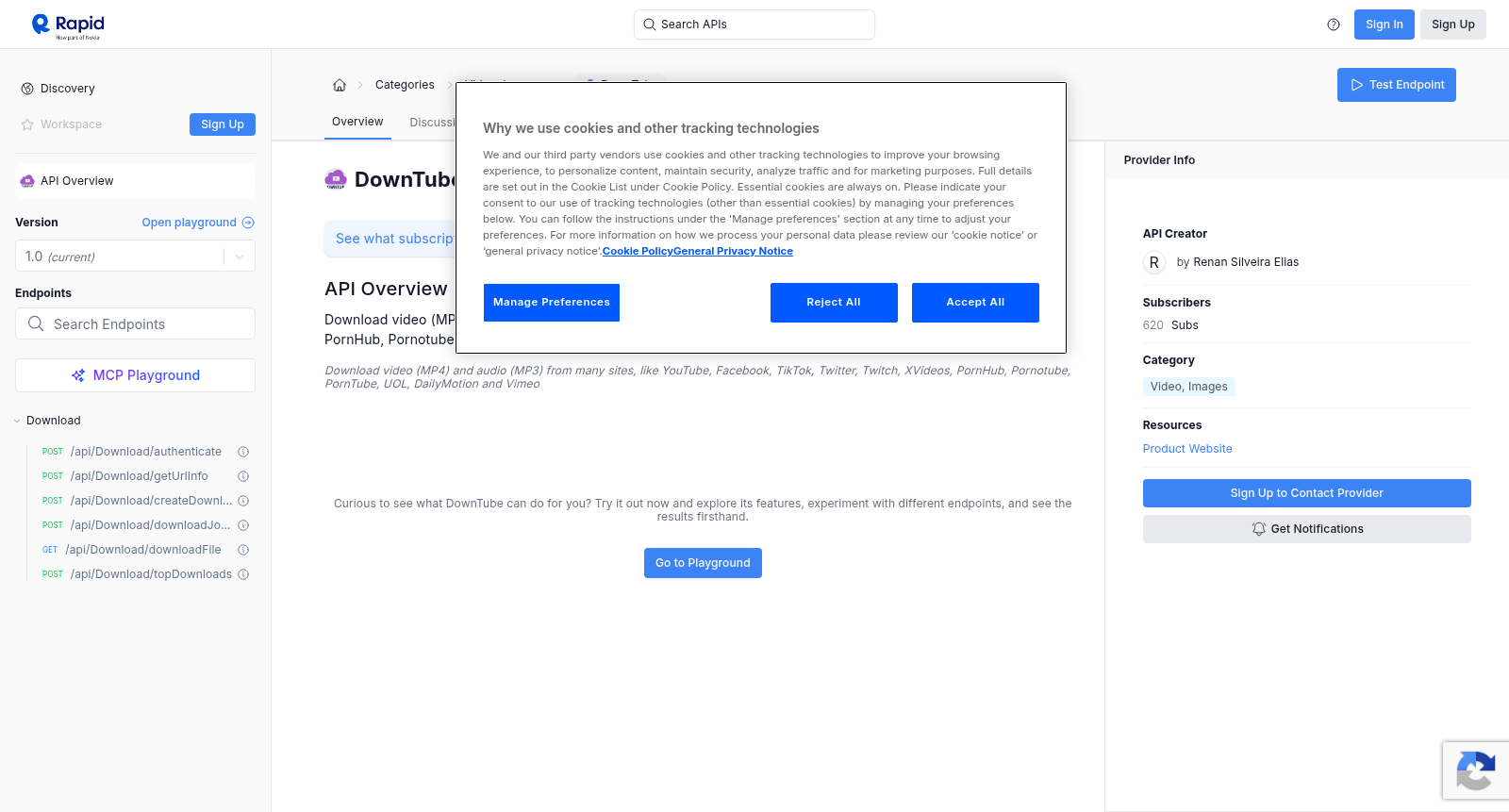The image size is (1509, 812).
Task: Click Go to Playground button
Action: click(703, 563)
